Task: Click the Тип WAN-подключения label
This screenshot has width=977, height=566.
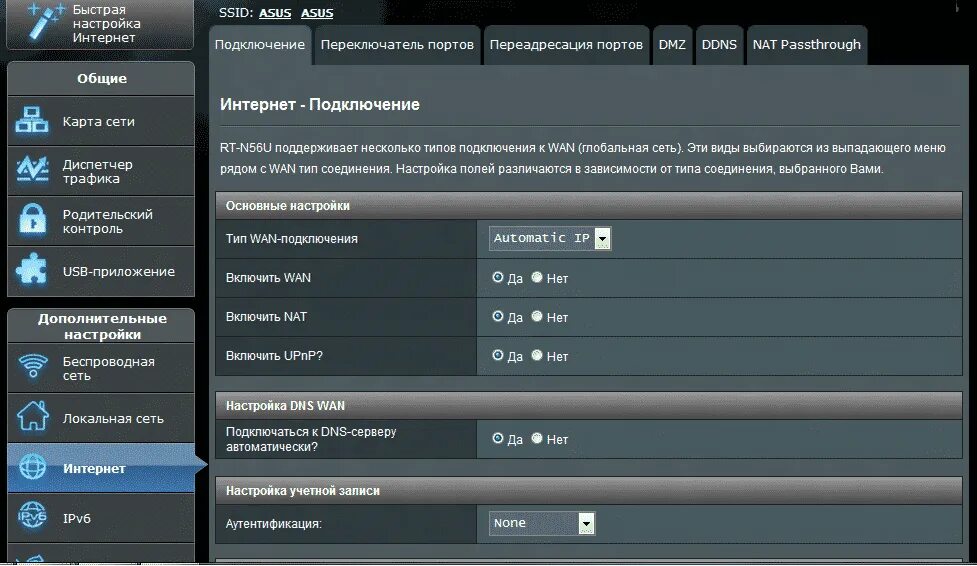Action: (292, 239)
